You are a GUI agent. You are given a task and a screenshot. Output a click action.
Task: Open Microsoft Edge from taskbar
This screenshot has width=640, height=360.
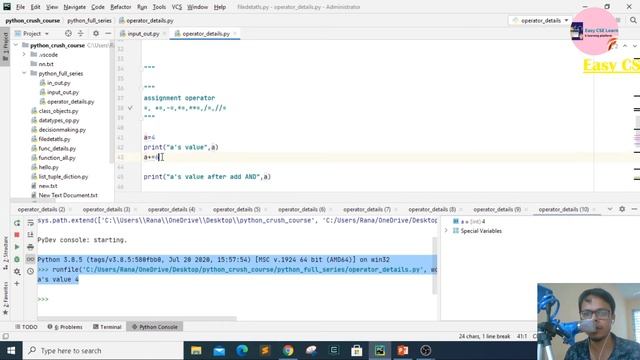pos(242,351)
